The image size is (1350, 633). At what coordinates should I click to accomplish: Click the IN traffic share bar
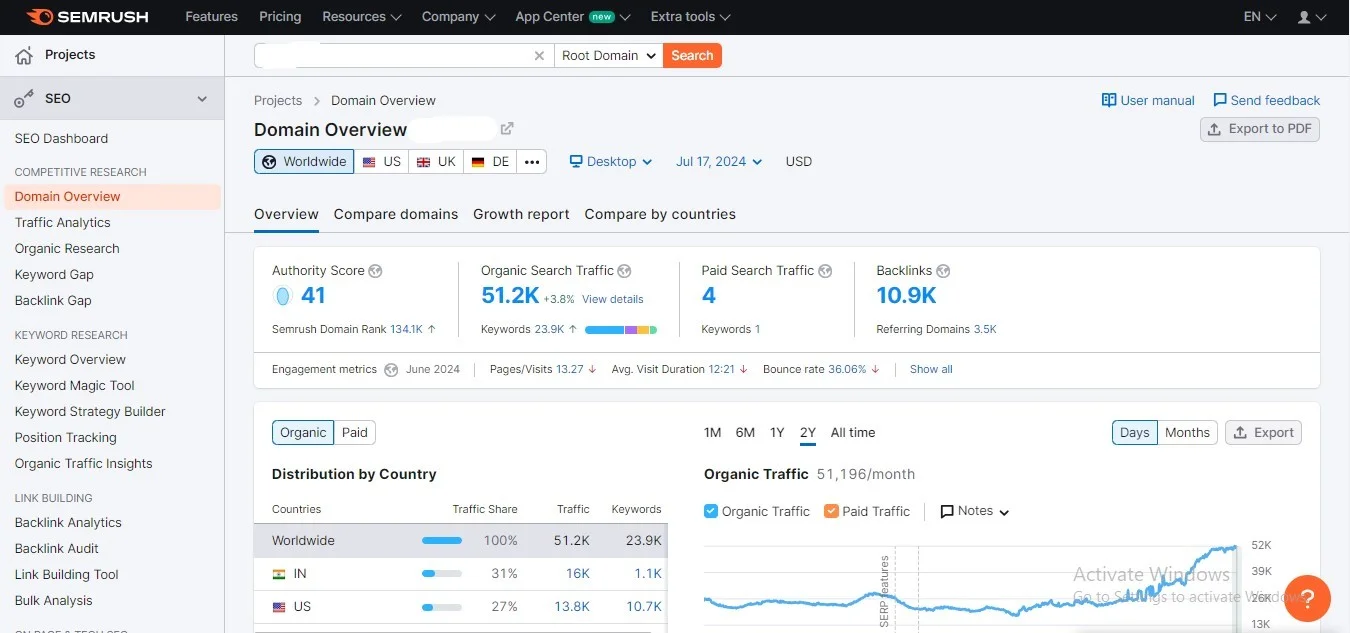[442, 574]
